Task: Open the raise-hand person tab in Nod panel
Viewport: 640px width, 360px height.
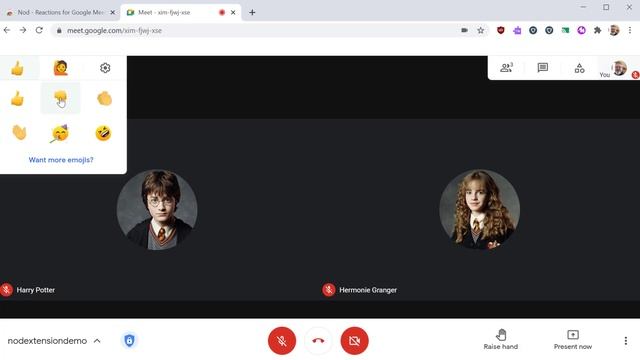Action: pyautogui.click(x=61, y=68)
